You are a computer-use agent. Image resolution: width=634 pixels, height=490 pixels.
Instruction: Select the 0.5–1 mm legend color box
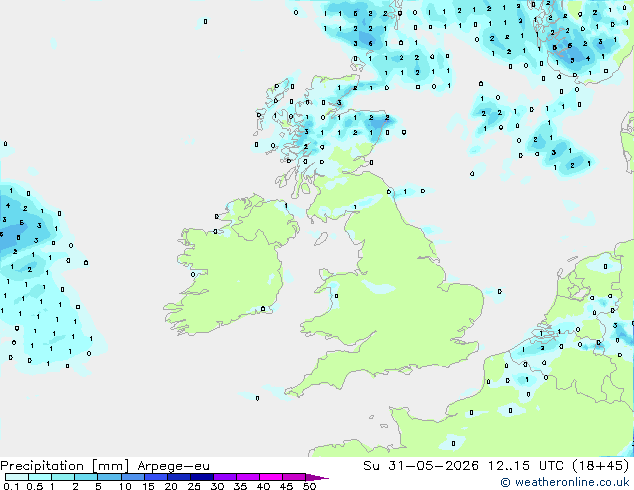click(x=40, y=477)
